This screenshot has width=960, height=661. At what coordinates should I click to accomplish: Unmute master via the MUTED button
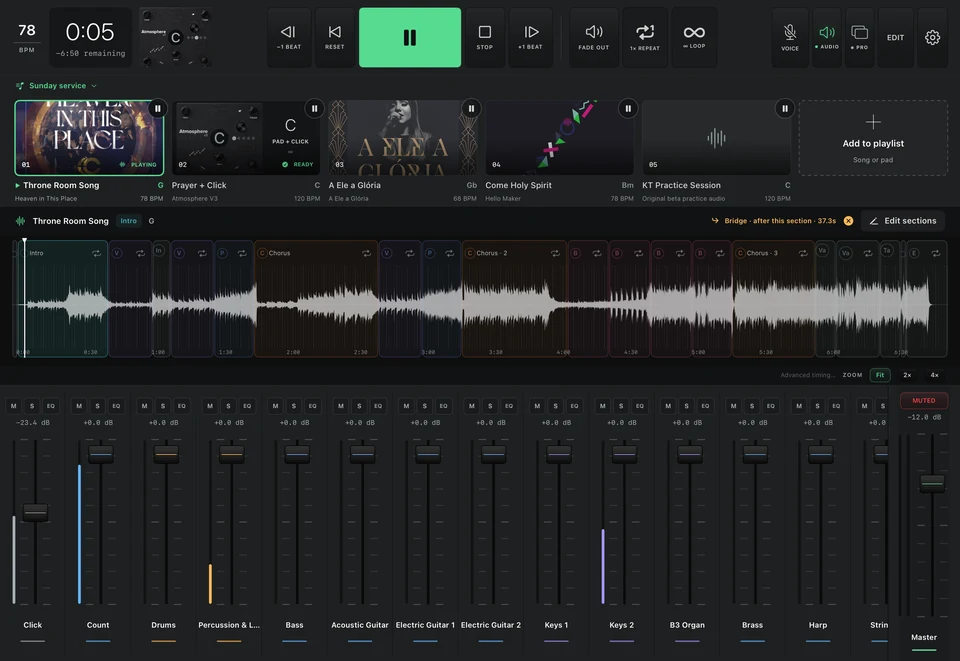coord(924,400)
